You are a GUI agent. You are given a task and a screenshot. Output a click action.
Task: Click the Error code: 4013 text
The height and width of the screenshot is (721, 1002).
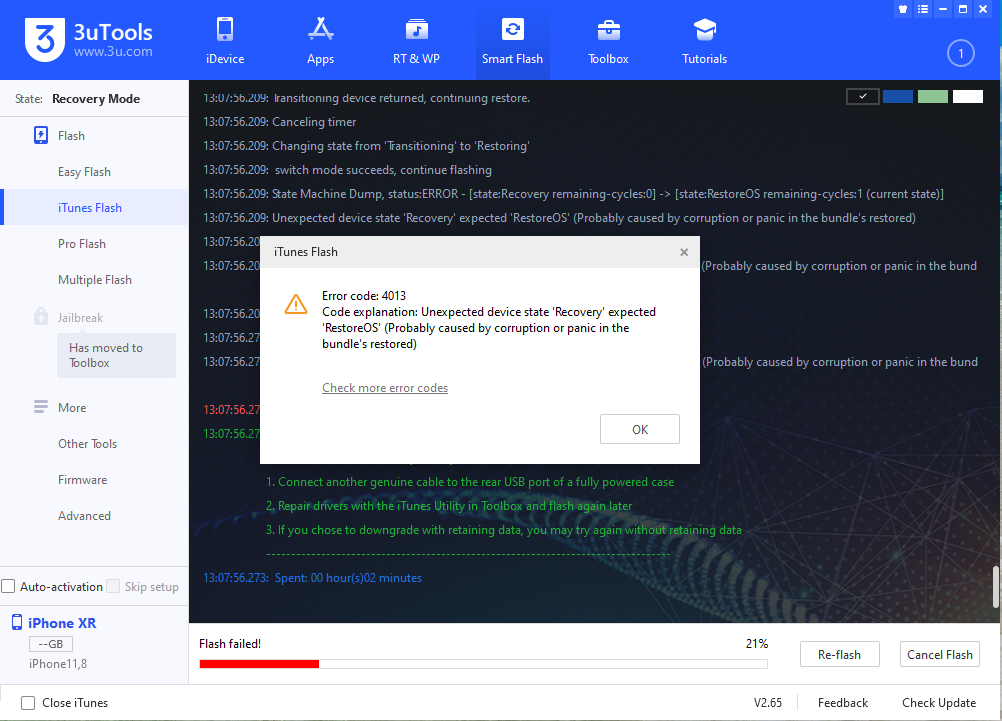364,295
